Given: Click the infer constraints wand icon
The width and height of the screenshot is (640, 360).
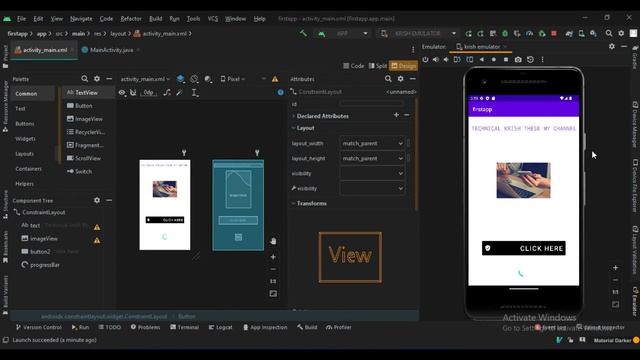Looking at the screenshot, I should point(180,93).
